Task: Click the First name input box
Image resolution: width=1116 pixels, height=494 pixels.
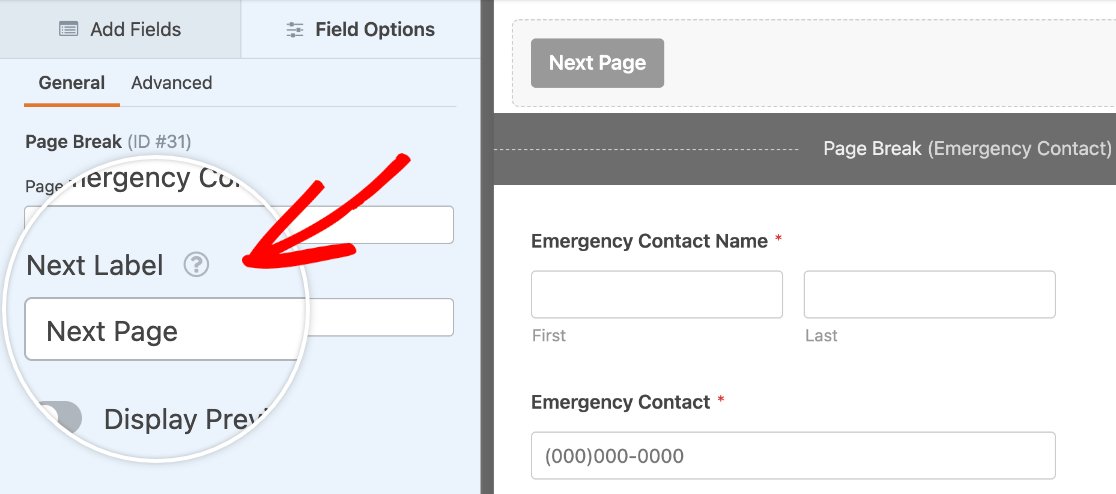Action: point(657,294)
